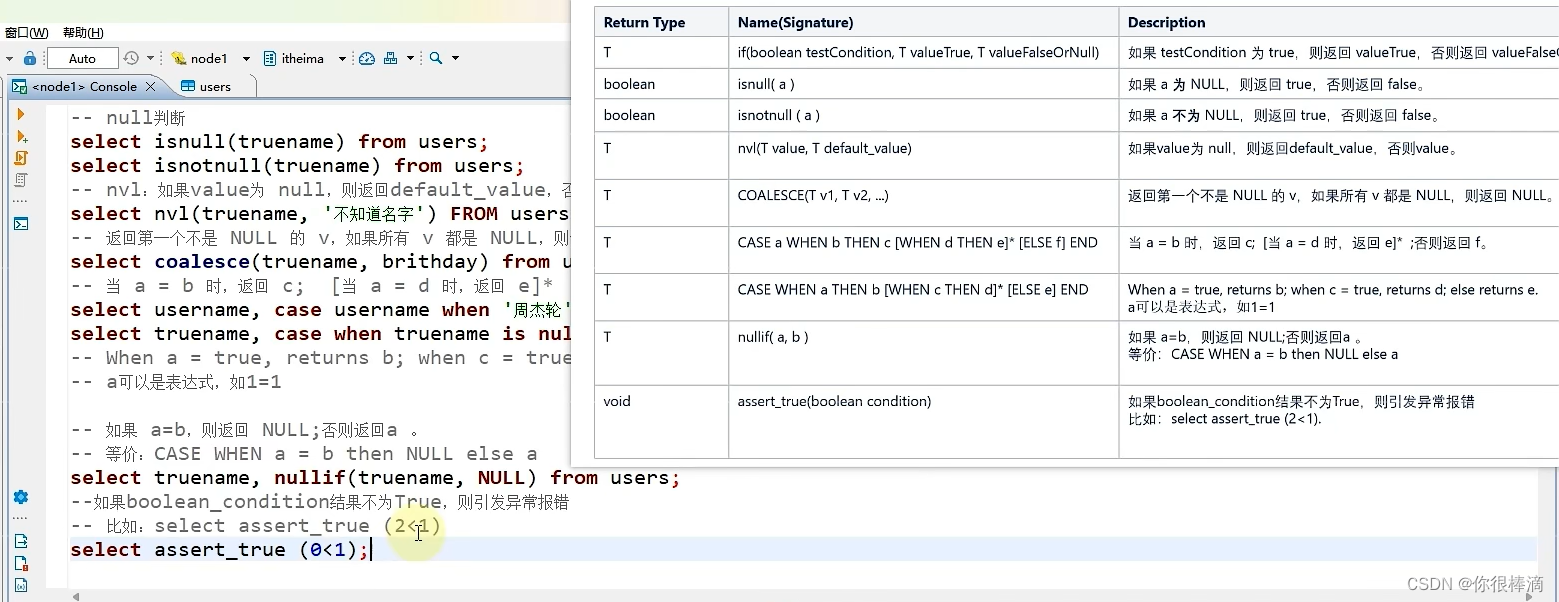
Task: Click the line starting 'select username, case username'
Action: click(x=320, y=309)
